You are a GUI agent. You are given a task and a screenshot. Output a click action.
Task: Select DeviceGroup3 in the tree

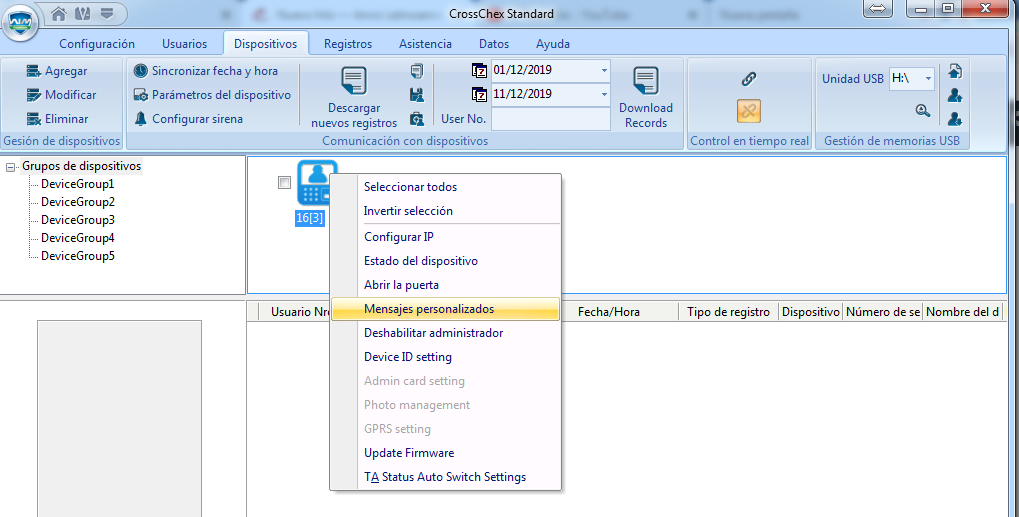pyautogui.click(x=77, y=220)
